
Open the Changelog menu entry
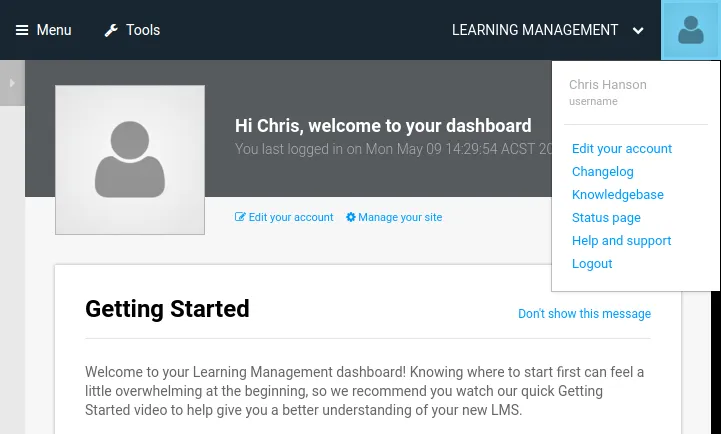point(603,172)
